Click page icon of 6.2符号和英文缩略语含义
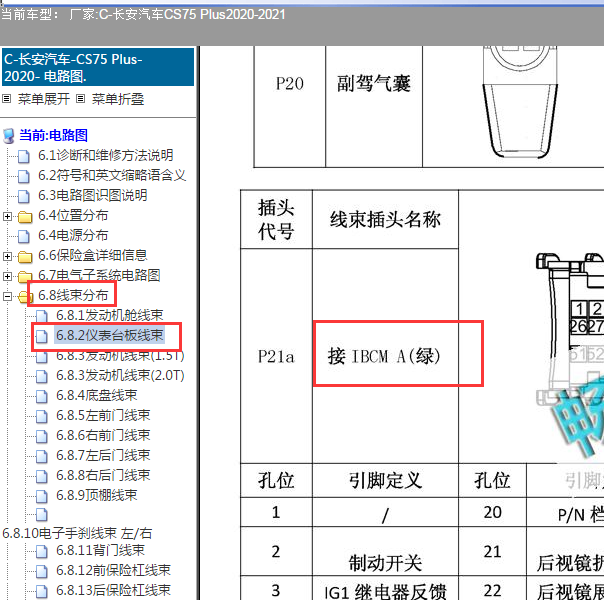The width and height of the screenshot is (604, 600). pos(24,176)
